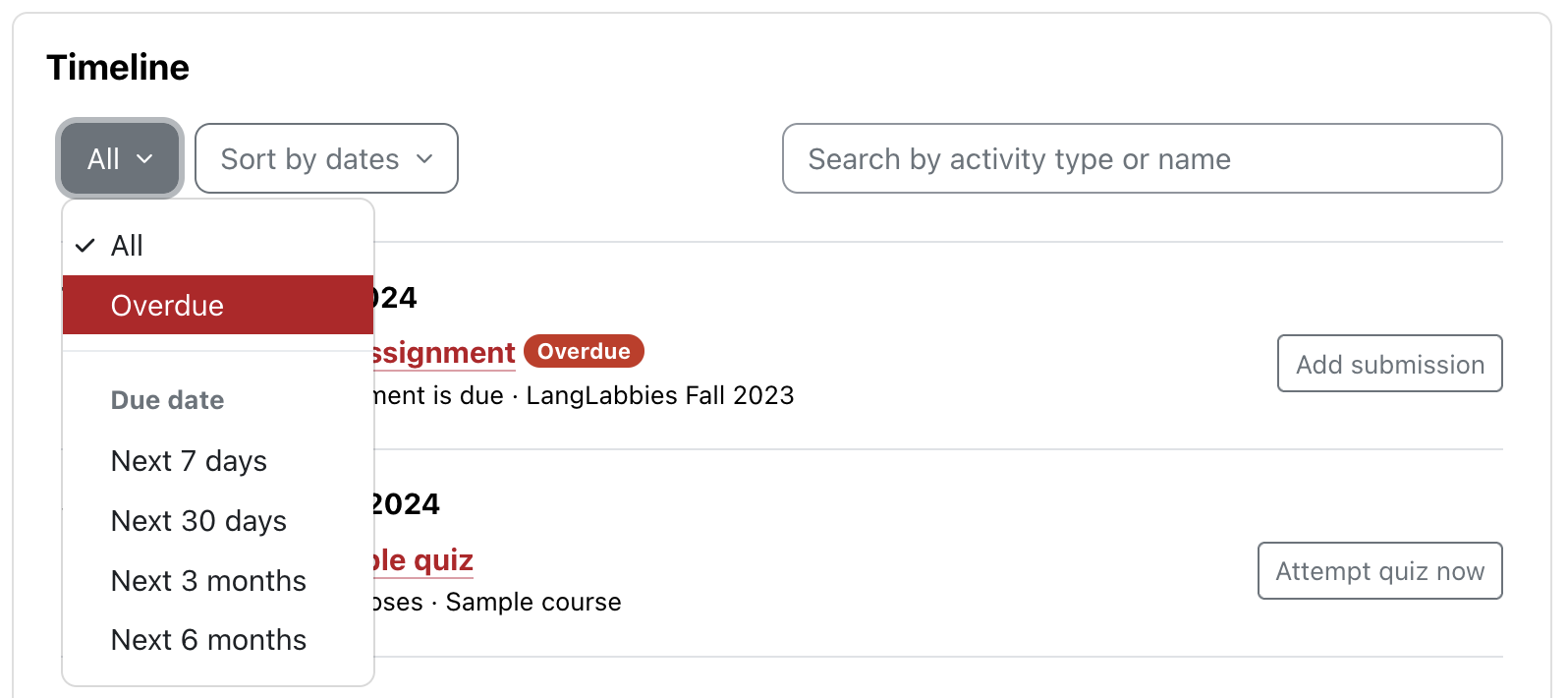Viewport: 1568px width, 698px height.
Task: Click the chevron arrow on Sort by dates
Action: click(424, 158)
